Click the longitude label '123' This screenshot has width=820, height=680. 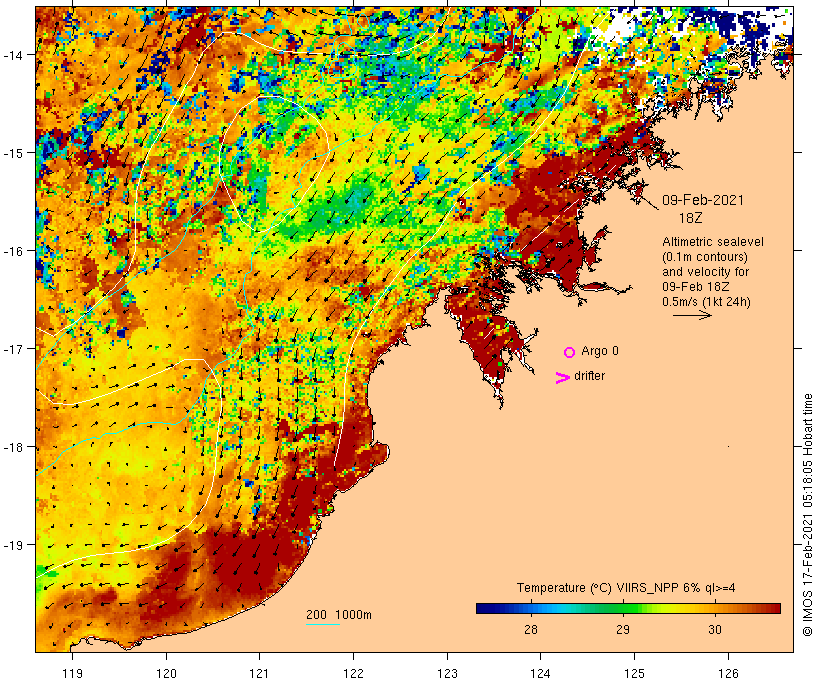click(447, 673)
